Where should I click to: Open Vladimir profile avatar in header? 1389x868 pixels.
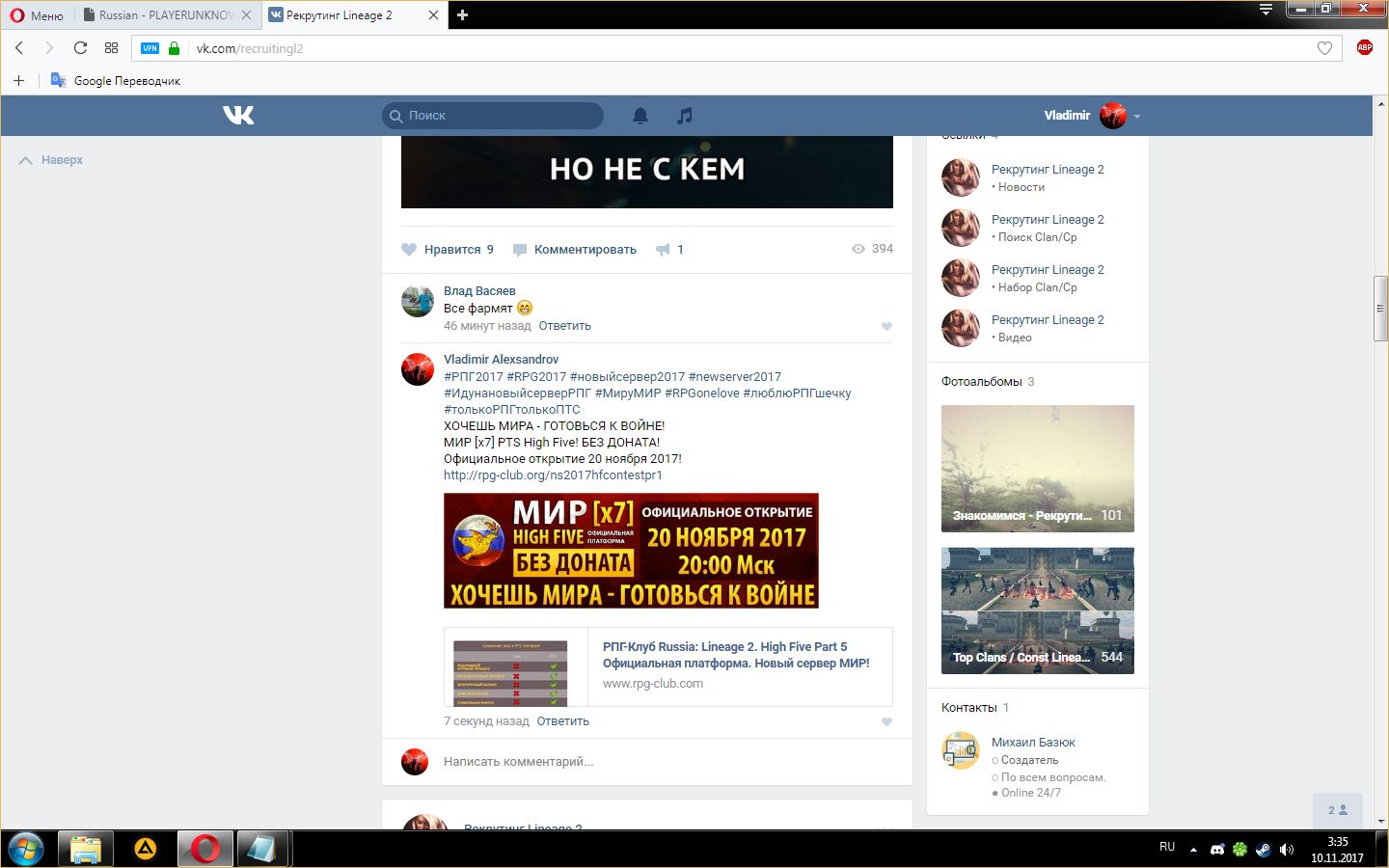[x=1113, y=116]
